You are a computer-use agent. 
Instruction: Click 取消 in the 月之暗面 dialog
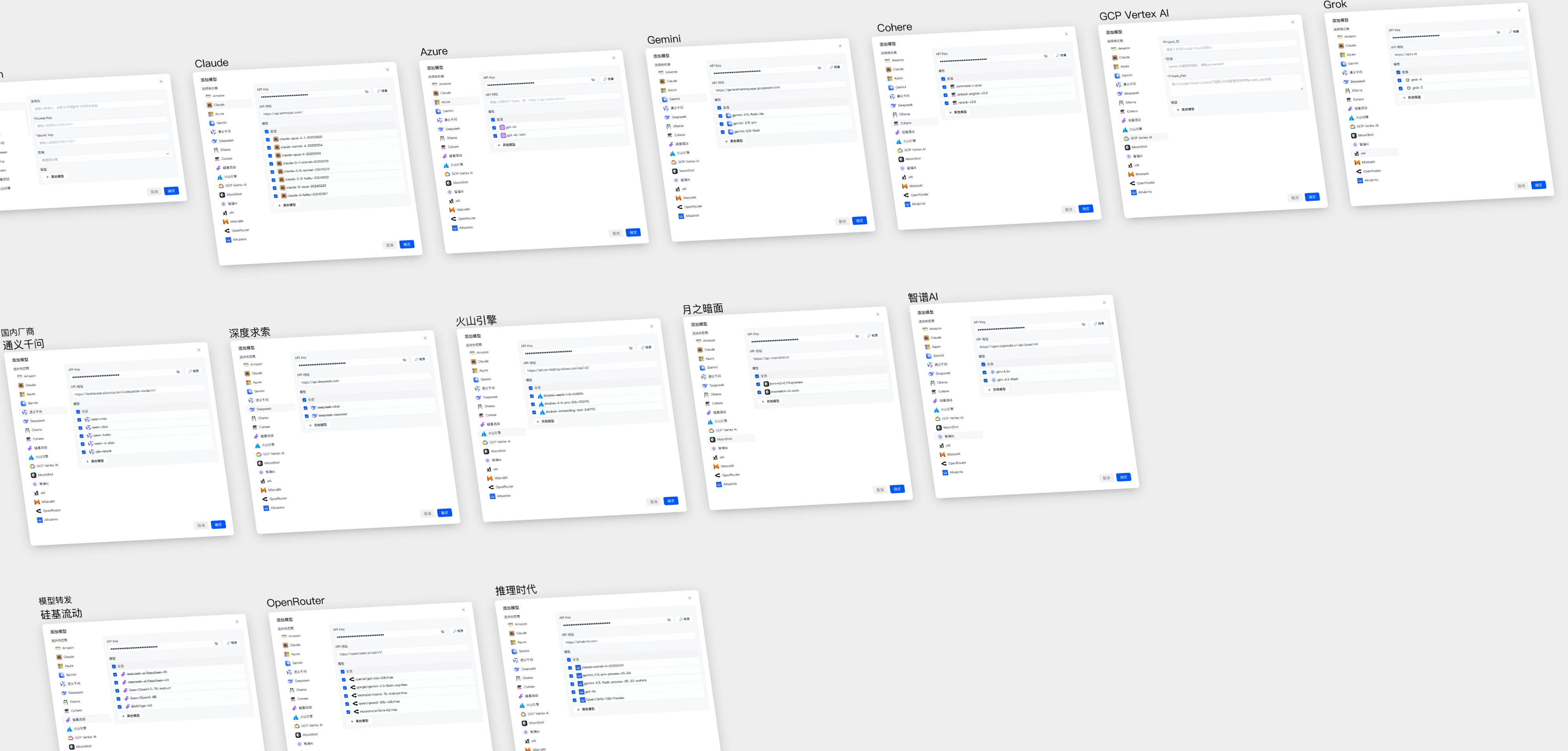[880, 490]
